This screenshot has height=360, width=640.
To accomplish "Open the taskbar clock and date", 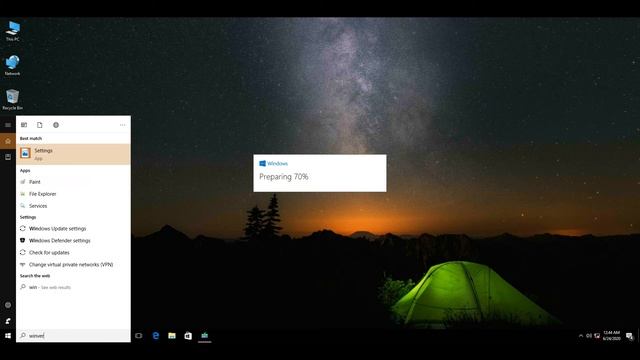I will [x=611, y=336].
